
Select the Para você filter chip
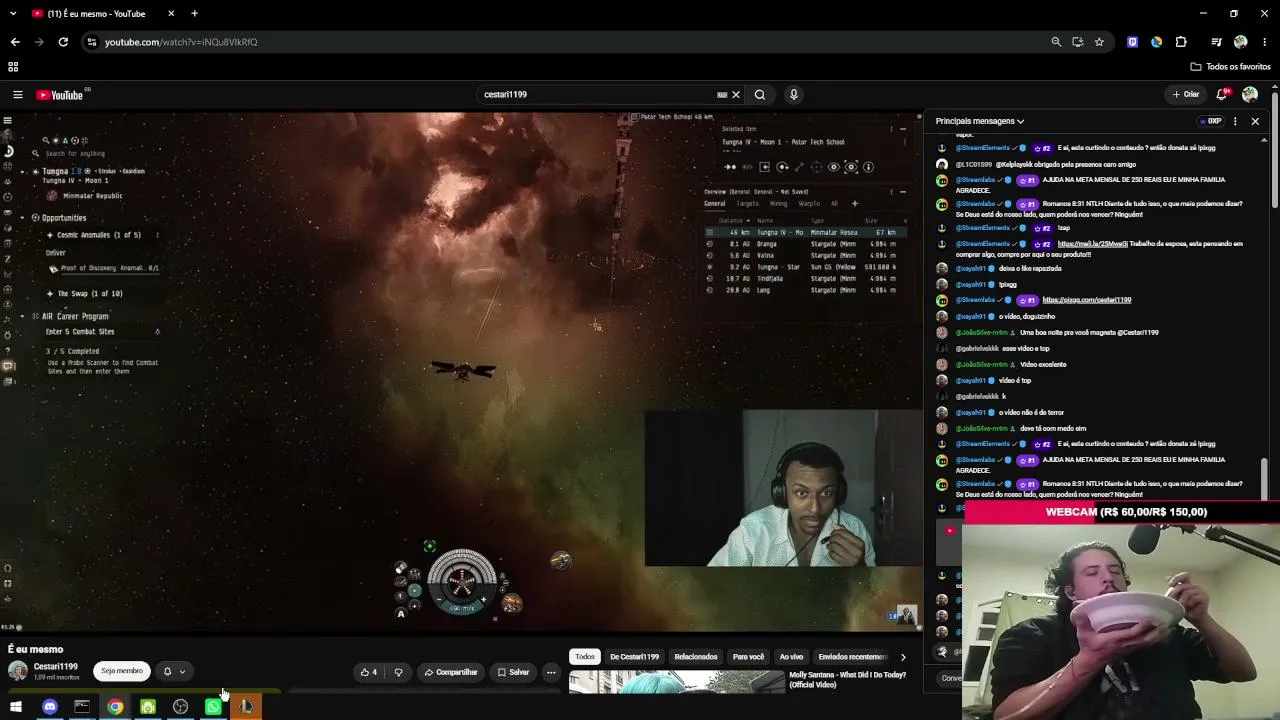pyautogui.click(x=749, y=657)
